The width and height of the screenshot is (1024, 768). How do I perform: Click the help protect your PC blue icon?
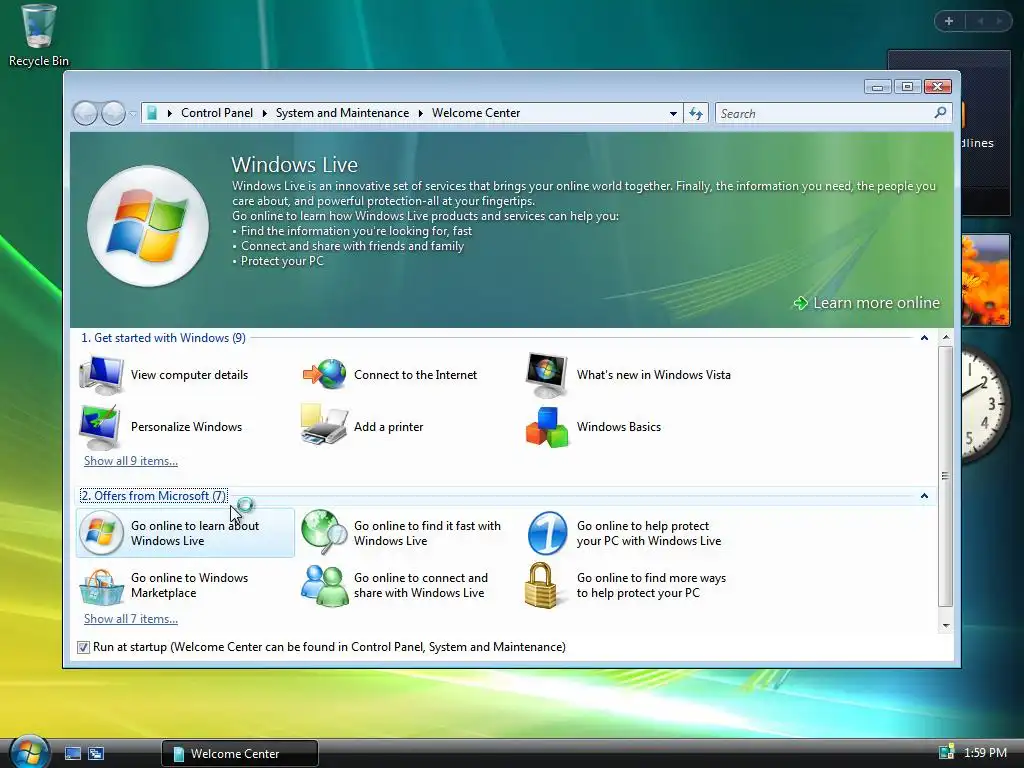(547, 533)
